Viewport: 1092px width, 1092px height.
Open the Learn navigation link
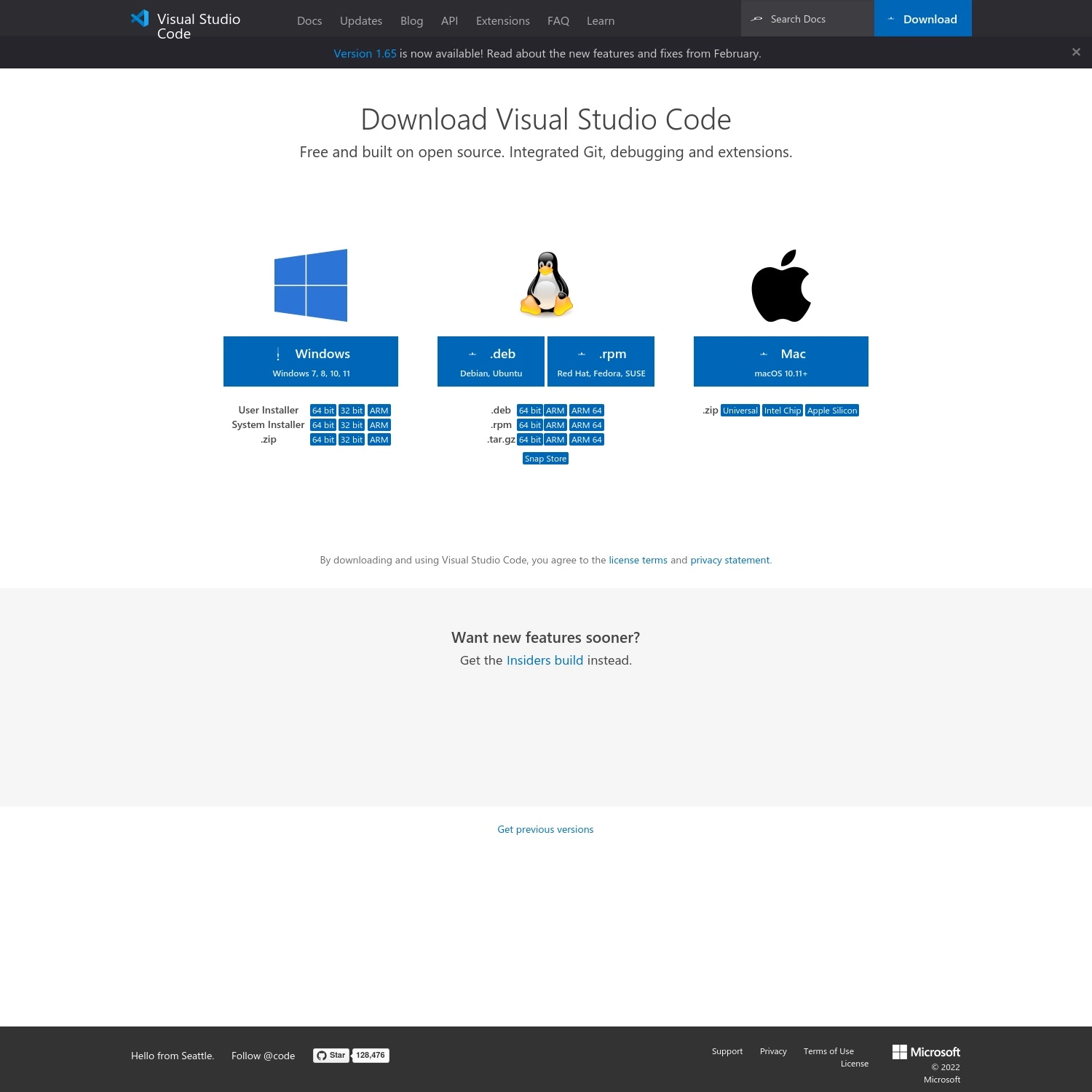pos(601,21)
